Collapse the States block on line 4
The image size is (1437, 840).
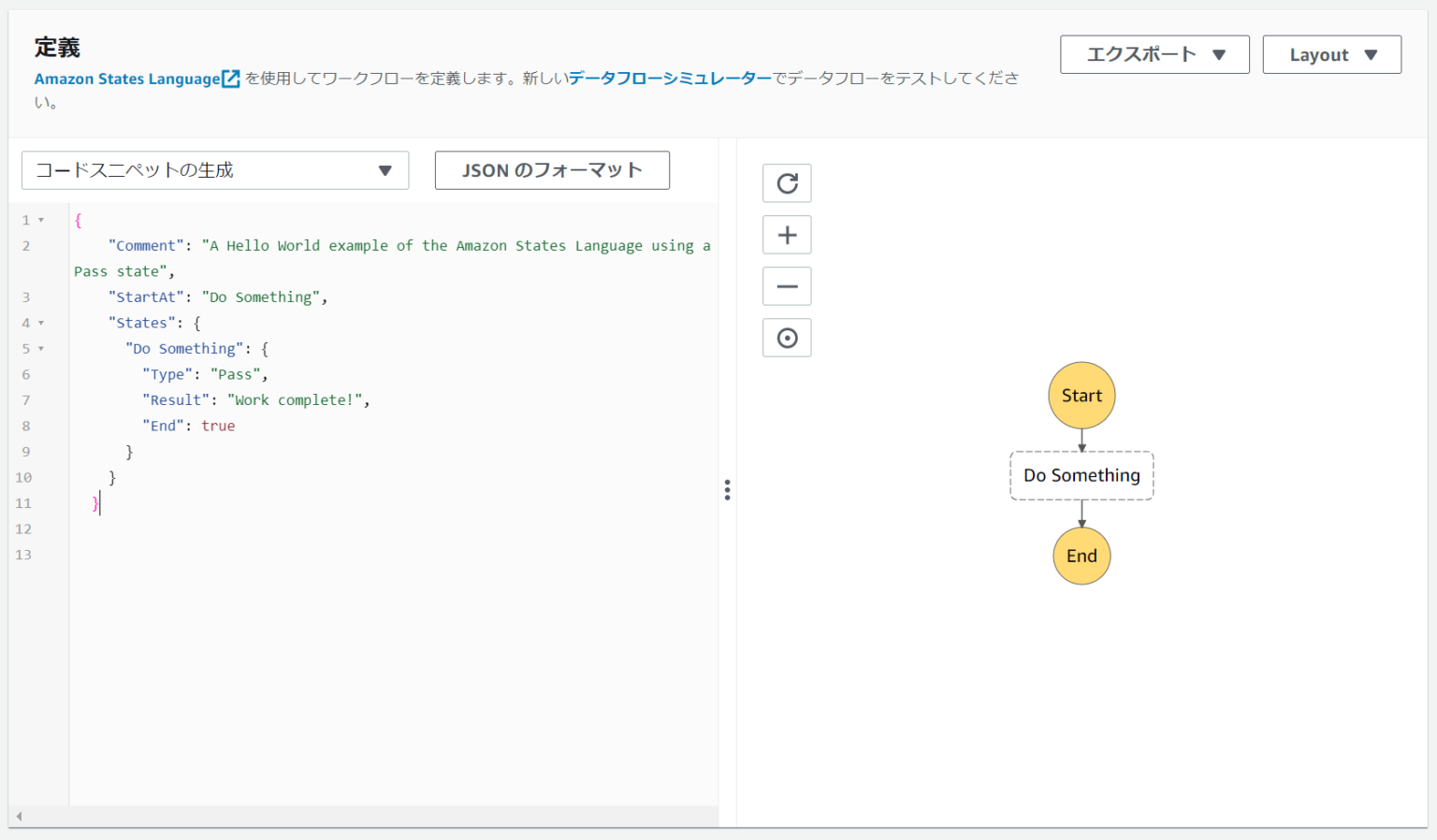point(41,323)
